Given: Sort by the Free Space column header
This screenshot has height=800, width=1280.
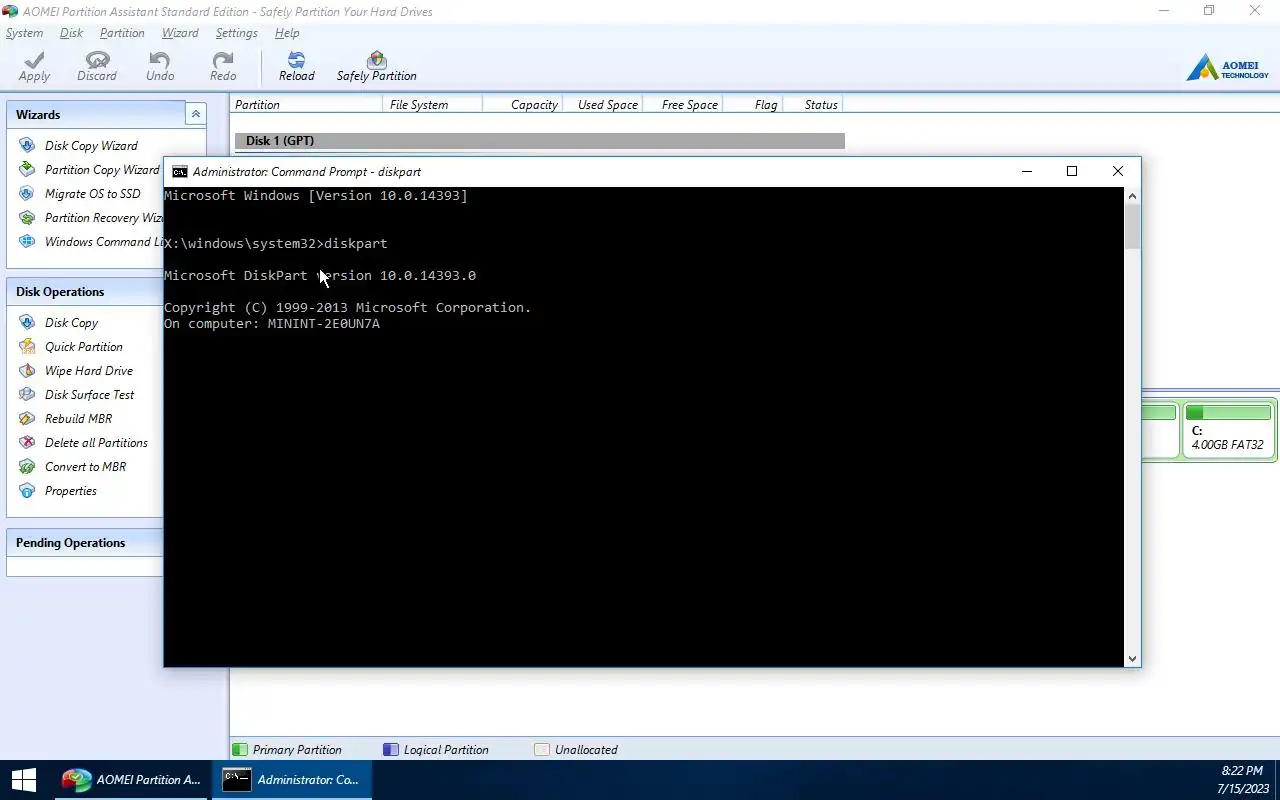Looking at the screenshot, I should pyautogui.click(x=682, y=105).
